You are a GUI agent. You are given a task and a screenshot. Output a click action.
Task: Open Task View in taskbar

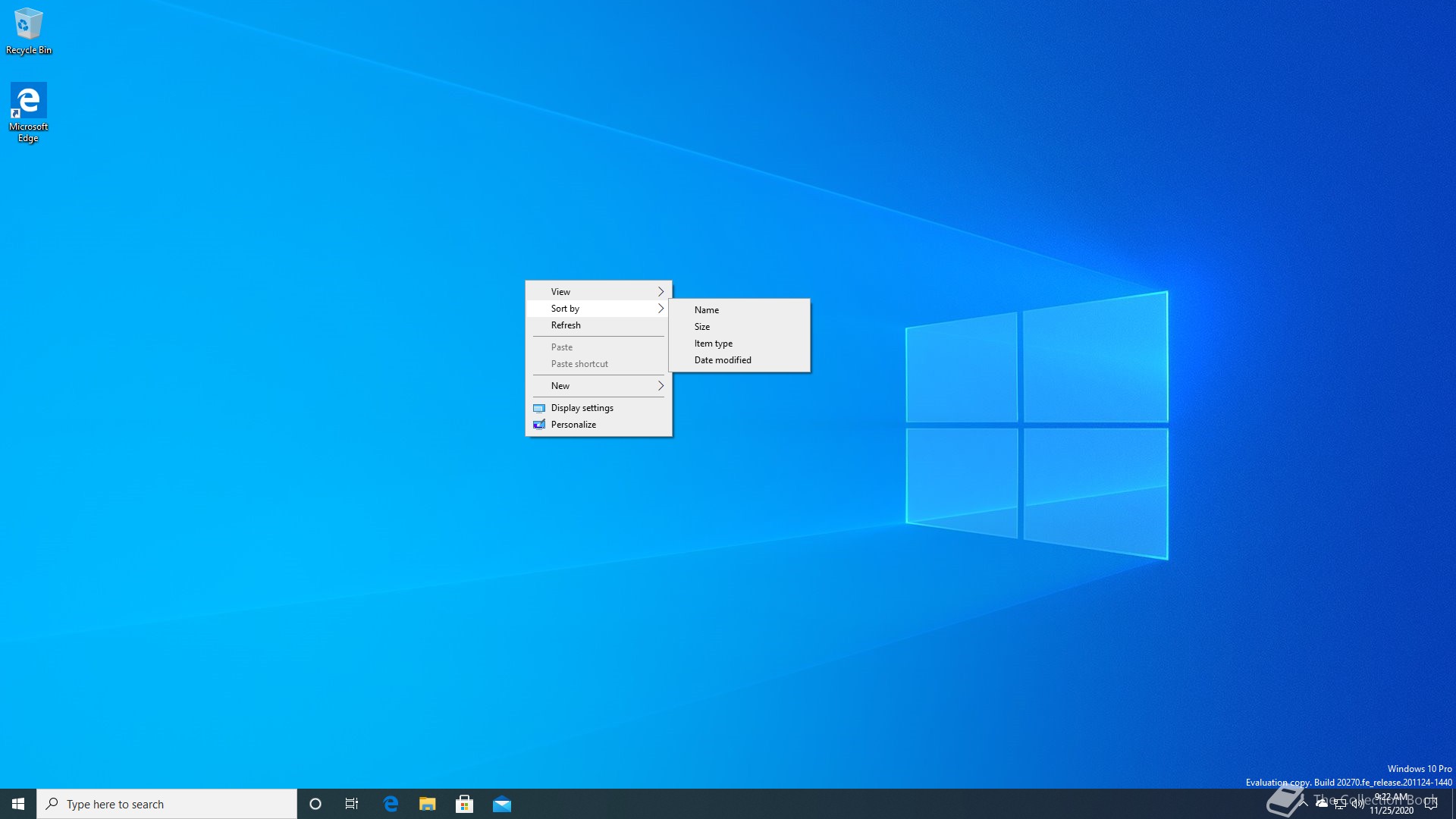[x=352, y=804]
